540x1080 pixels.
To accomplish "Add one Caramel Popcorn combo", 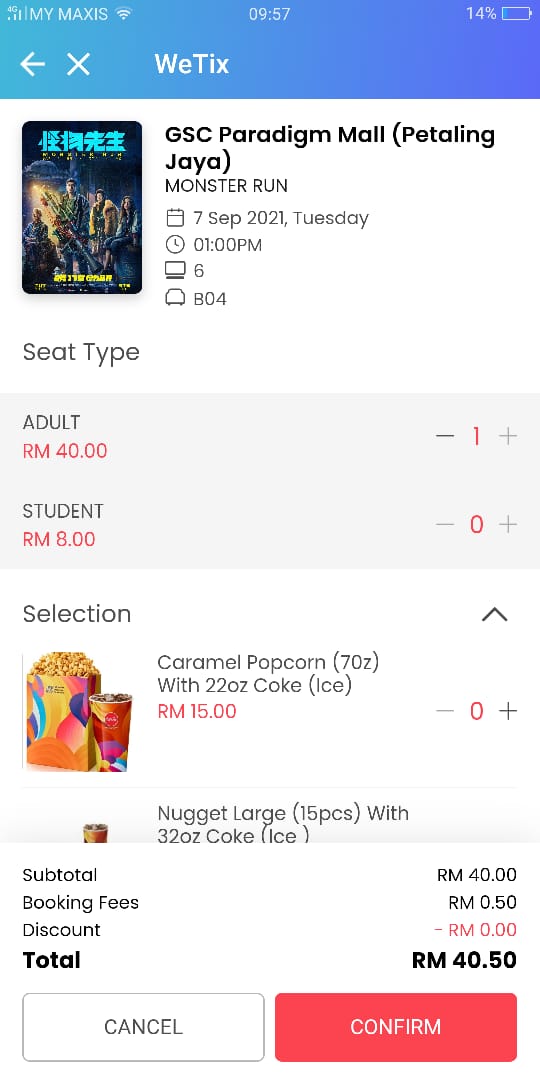I will pyautogui.click(x=508, y=712).
